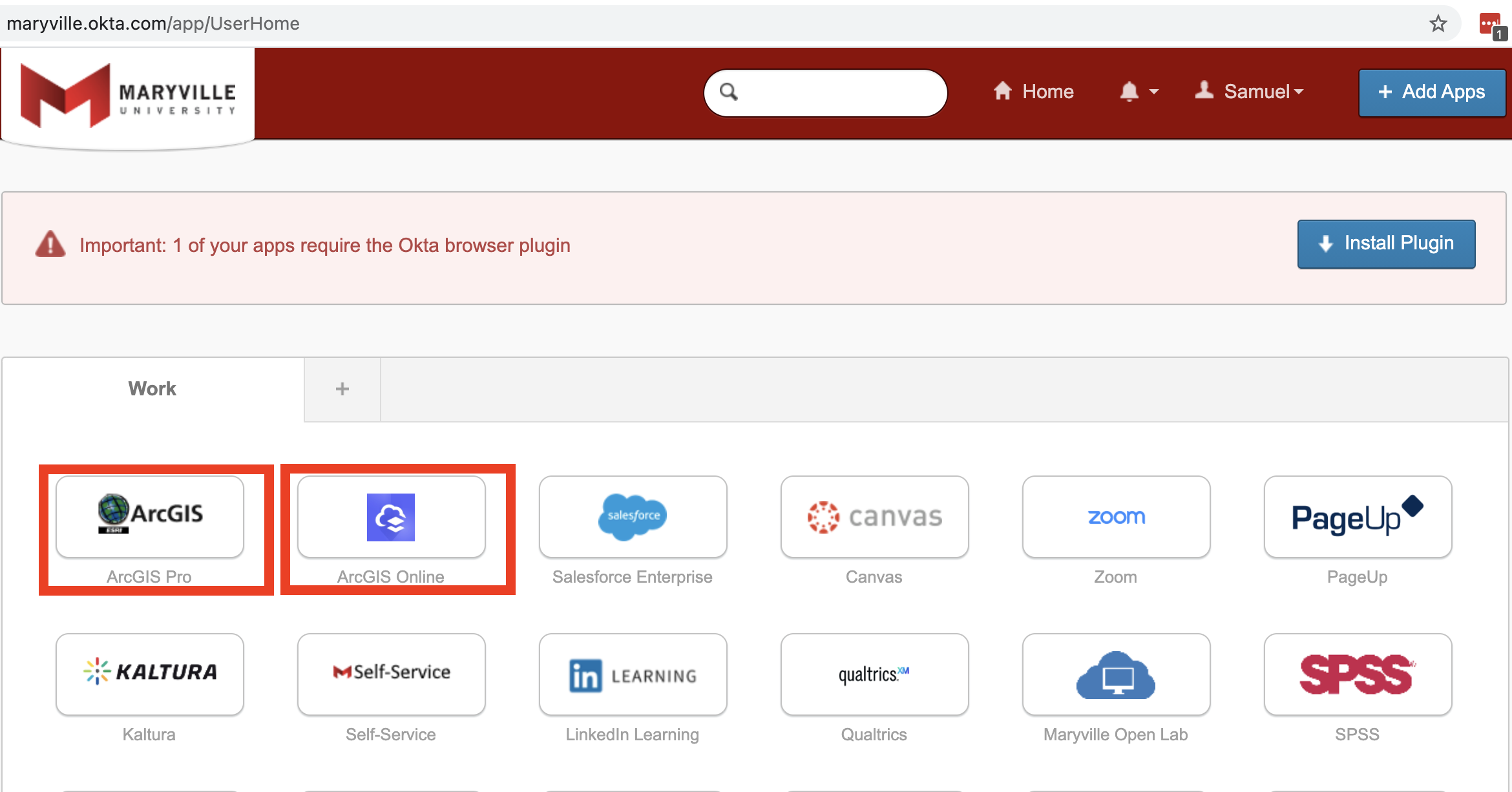Click the Salesforce Enterprise label
1512x792 pixels.
633,577
